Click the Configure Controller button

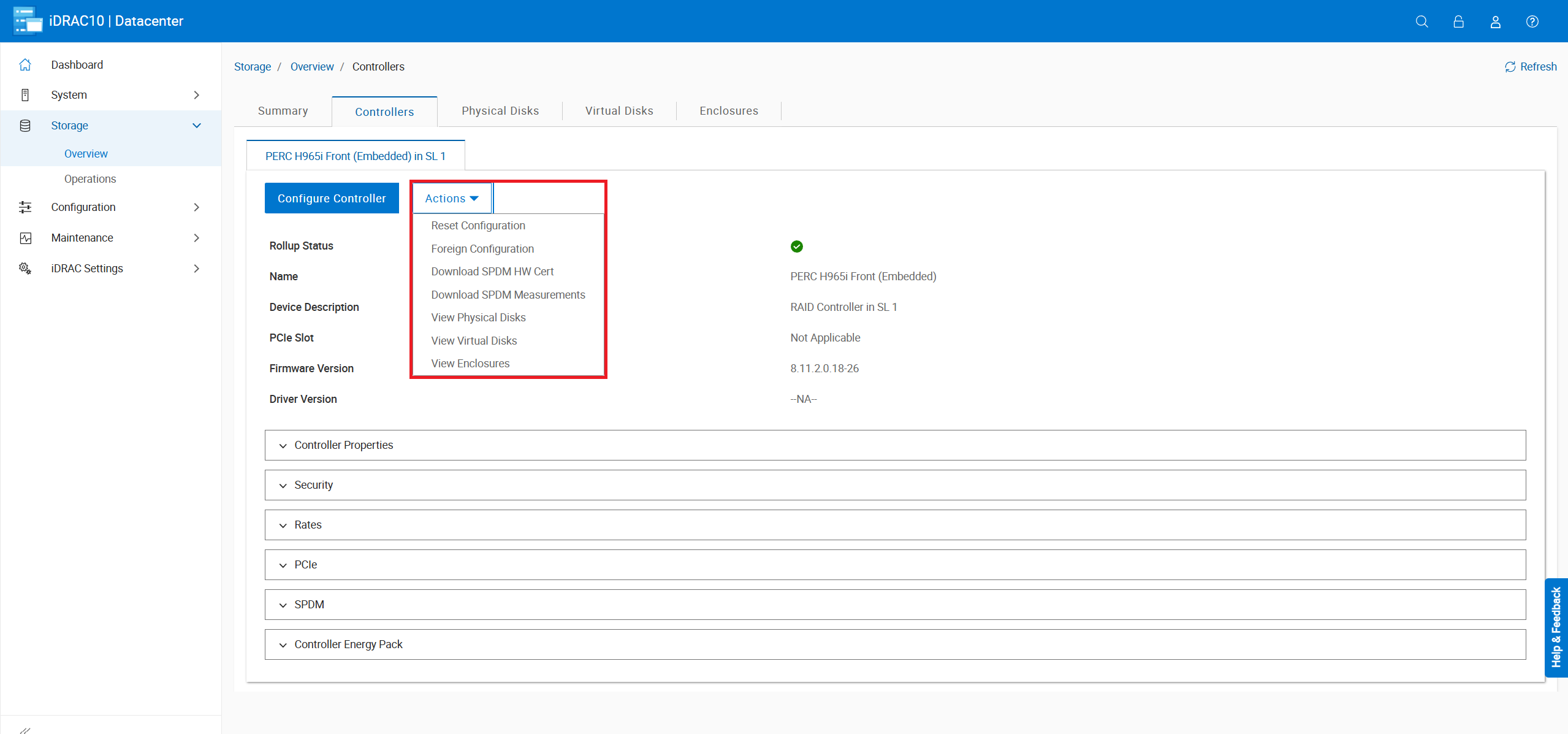(x=332, y=198)
